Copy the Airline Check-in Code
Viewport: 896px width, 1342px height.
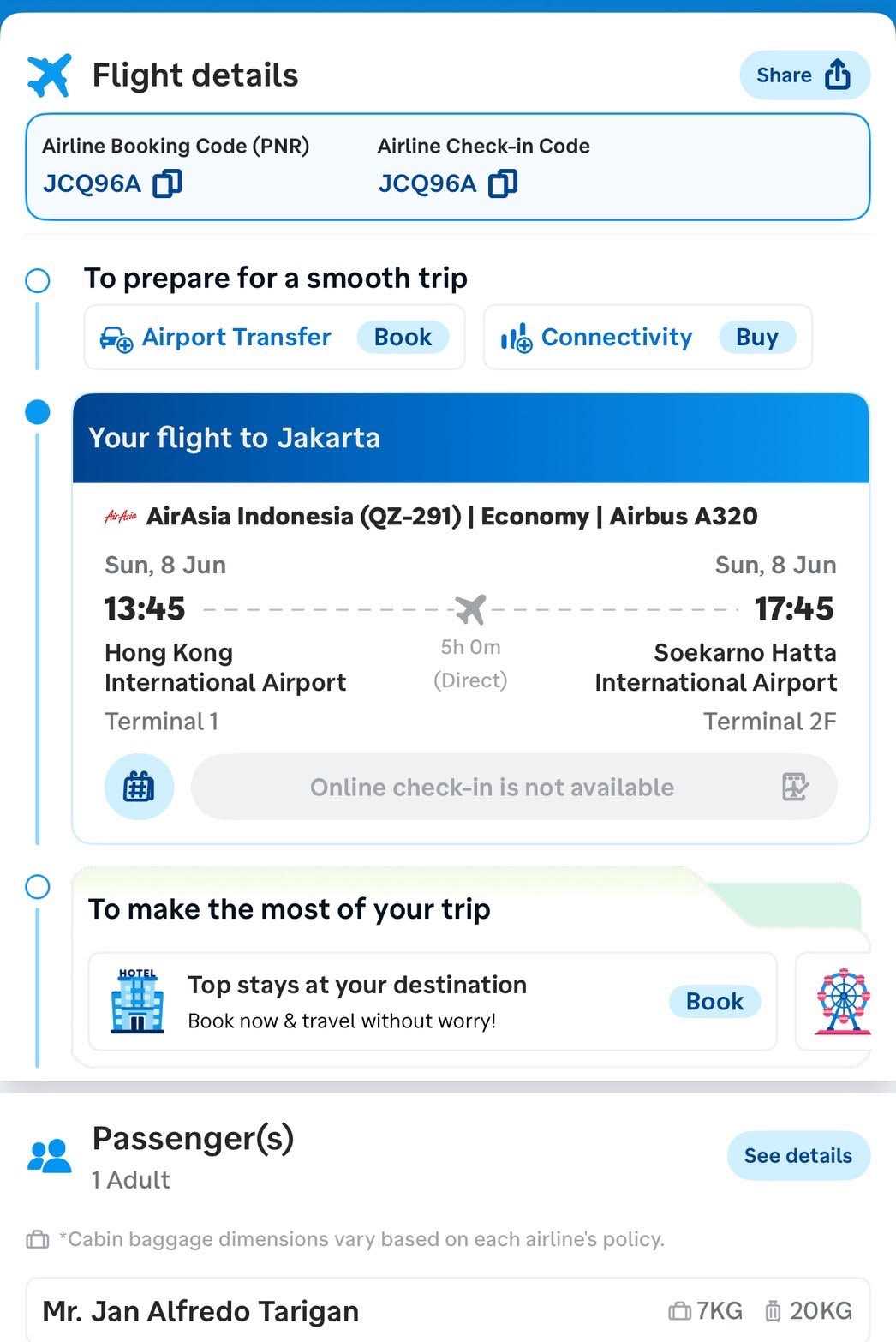503,183
